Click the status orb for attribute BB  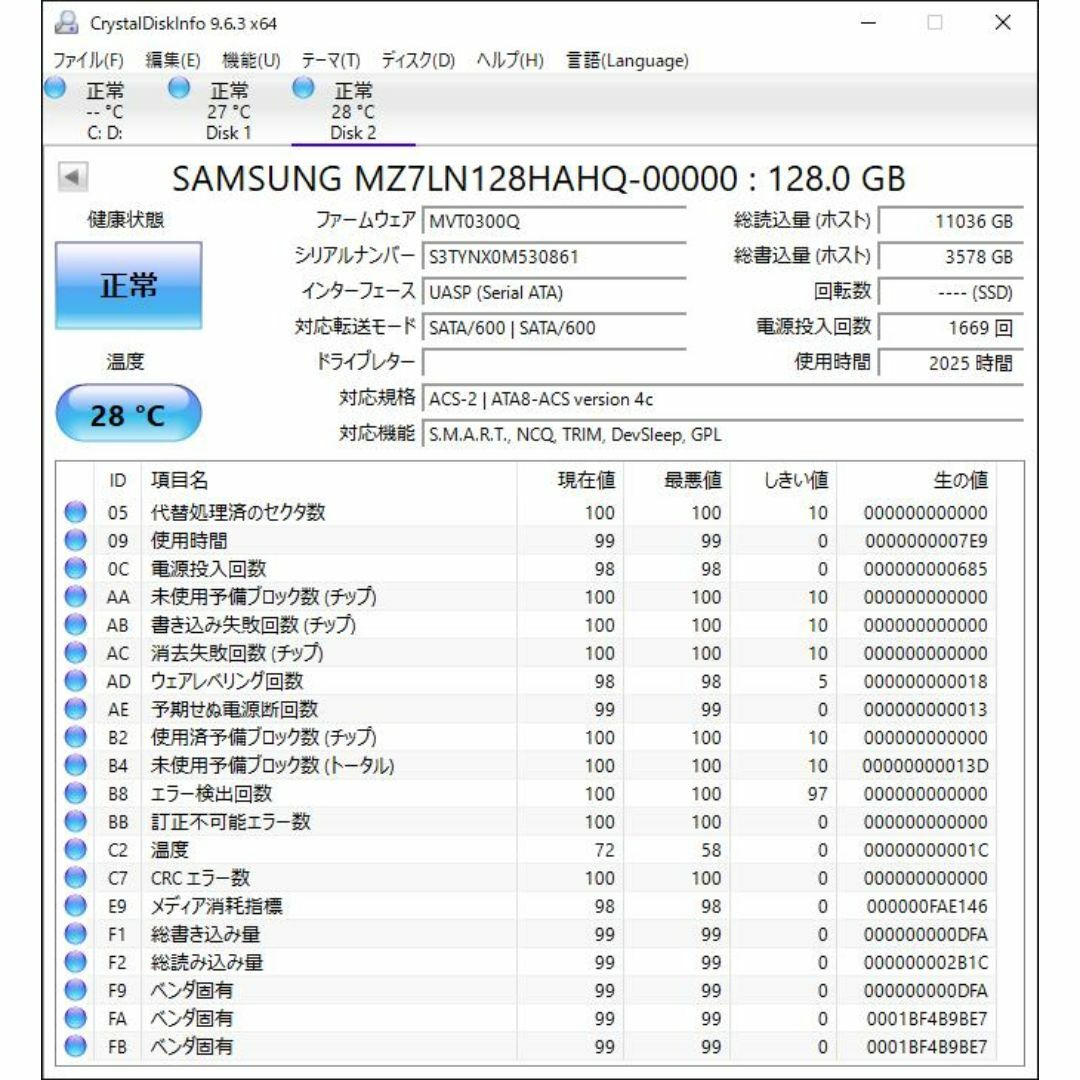(x=75, y=821)
